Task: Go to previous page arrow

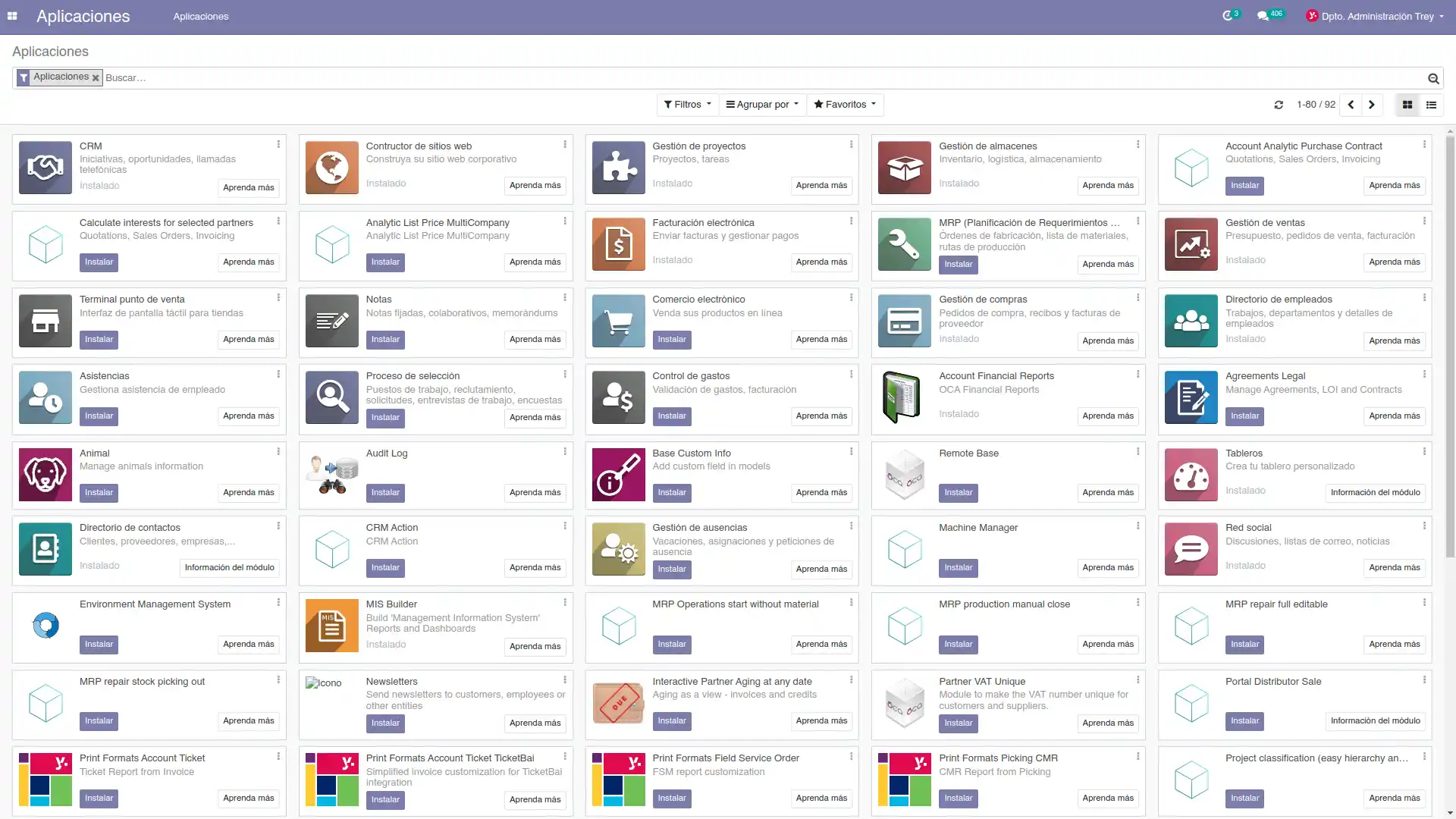Action: pyautogui.click(x=1351, y=105)
